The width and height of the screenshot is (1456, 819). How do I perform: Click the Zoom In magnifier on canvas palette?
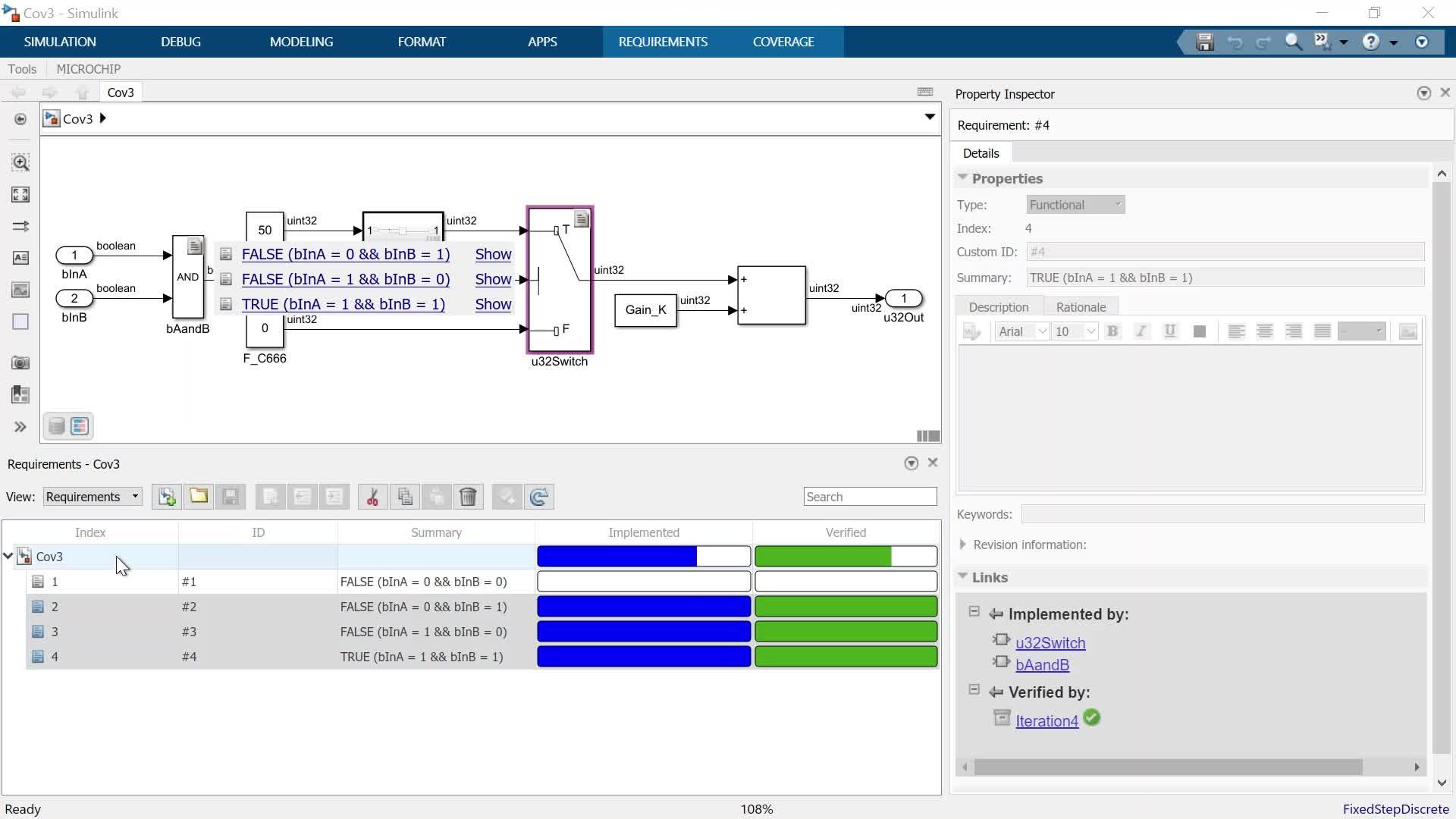20,162
